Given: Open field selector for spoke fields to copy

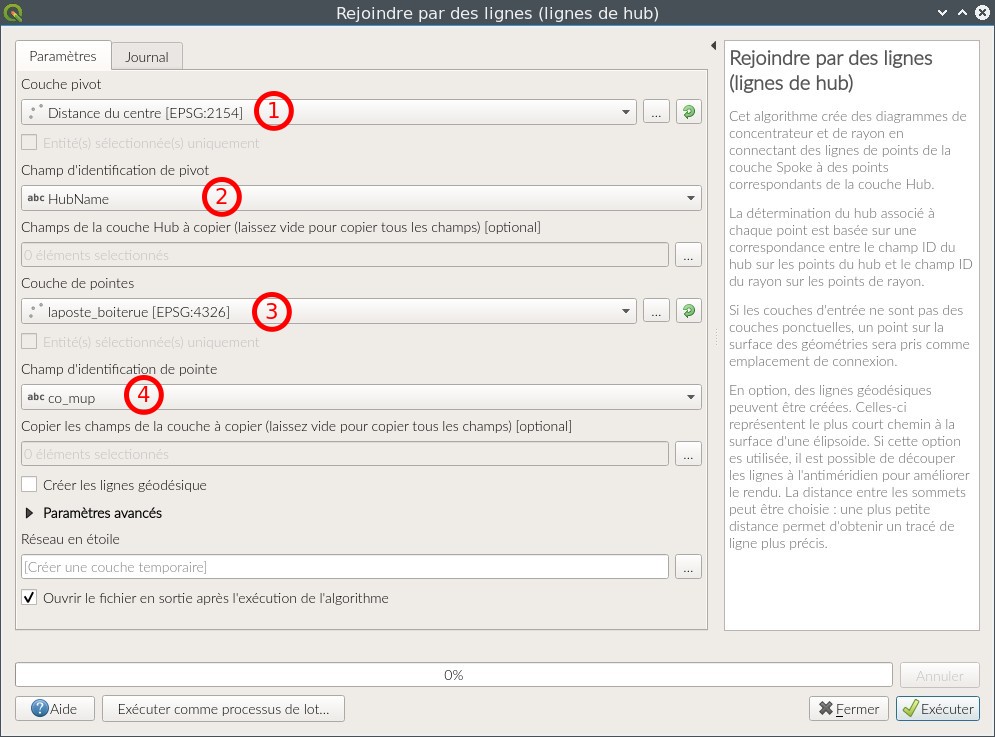Looking at the screenshot, I should (688, 454).
